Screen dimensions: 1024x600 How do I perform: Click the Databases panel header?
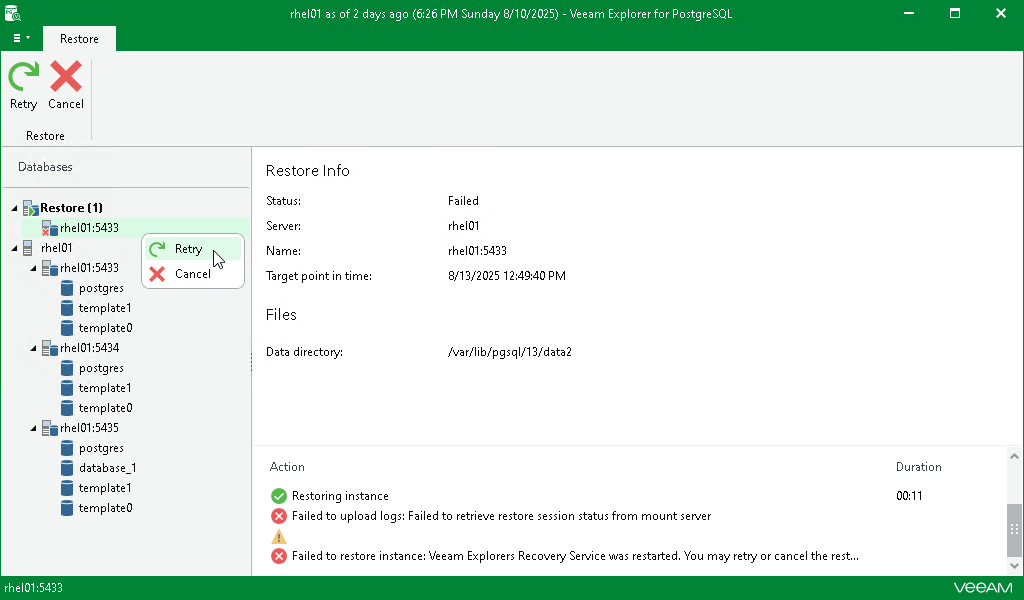pos(45,166)
